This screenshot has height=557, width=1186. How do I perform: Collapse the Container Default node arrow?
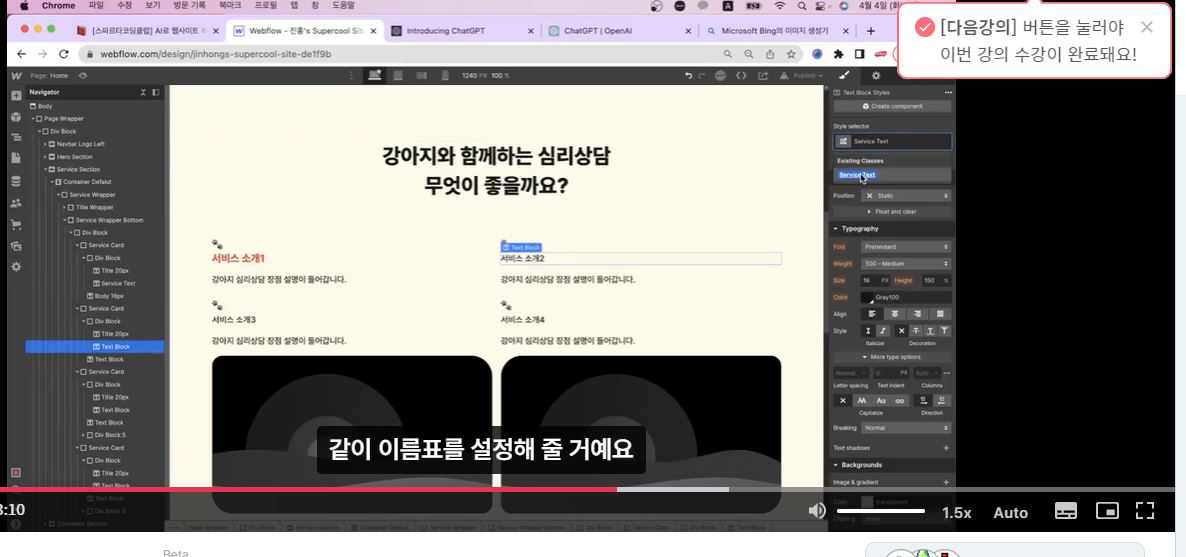tap(52, 182)
